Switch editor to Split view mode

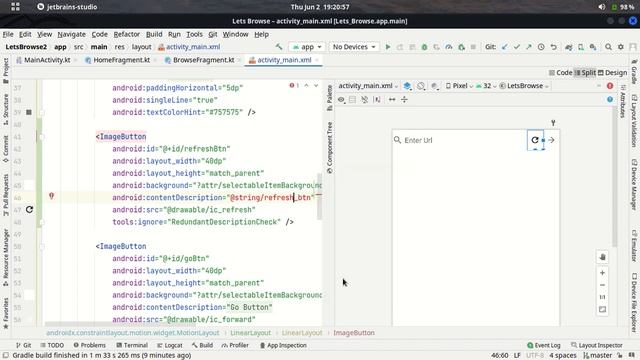coord(585,73)
